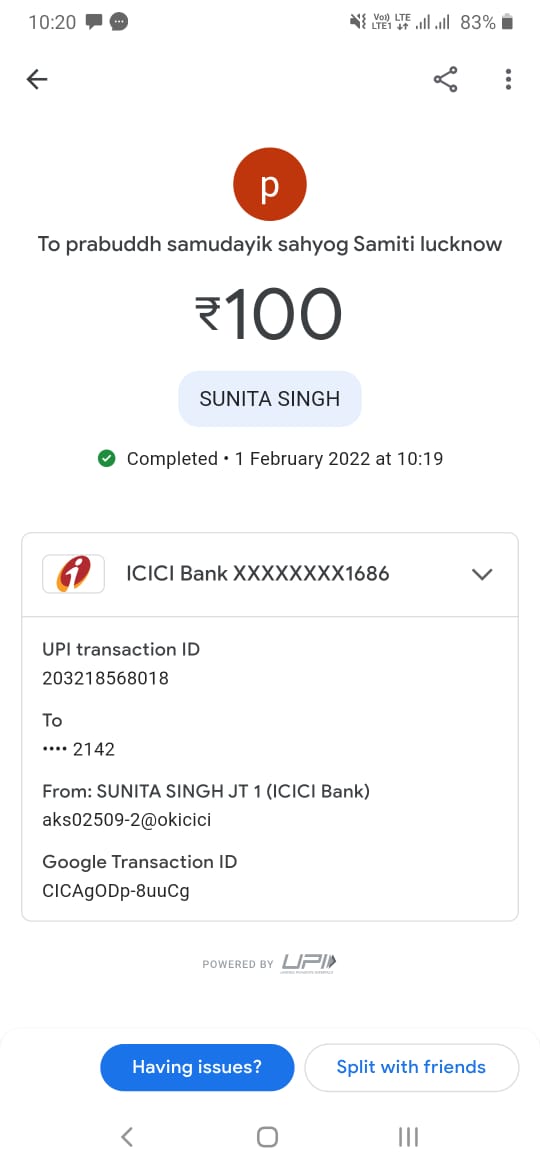Select the SUNITA SINGH chip

tap(270, 398)
